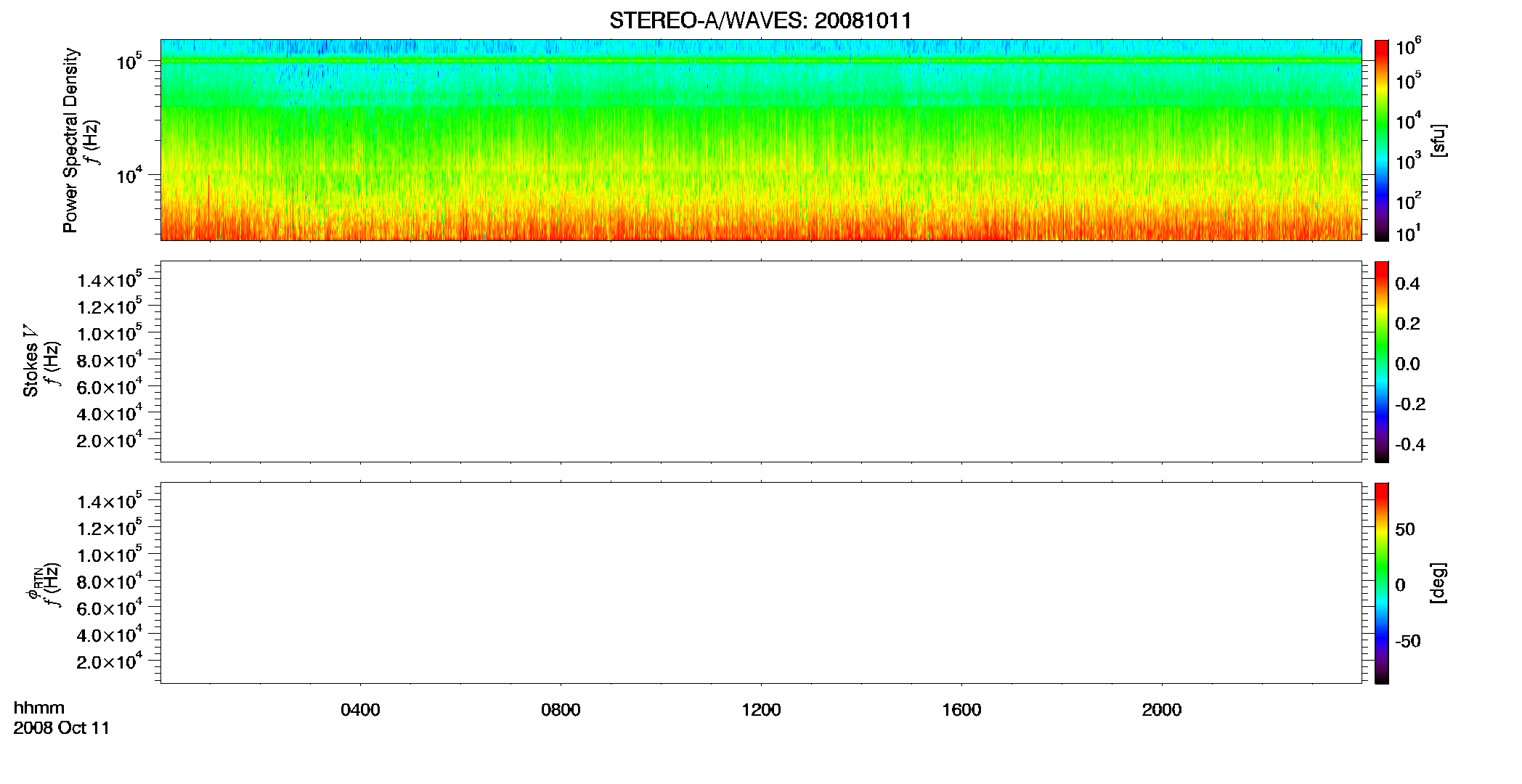Image resolution: width=1522 pixels, height=784 pixels.
Task: Click the 1600 time axis label
Action: point(961,710)
